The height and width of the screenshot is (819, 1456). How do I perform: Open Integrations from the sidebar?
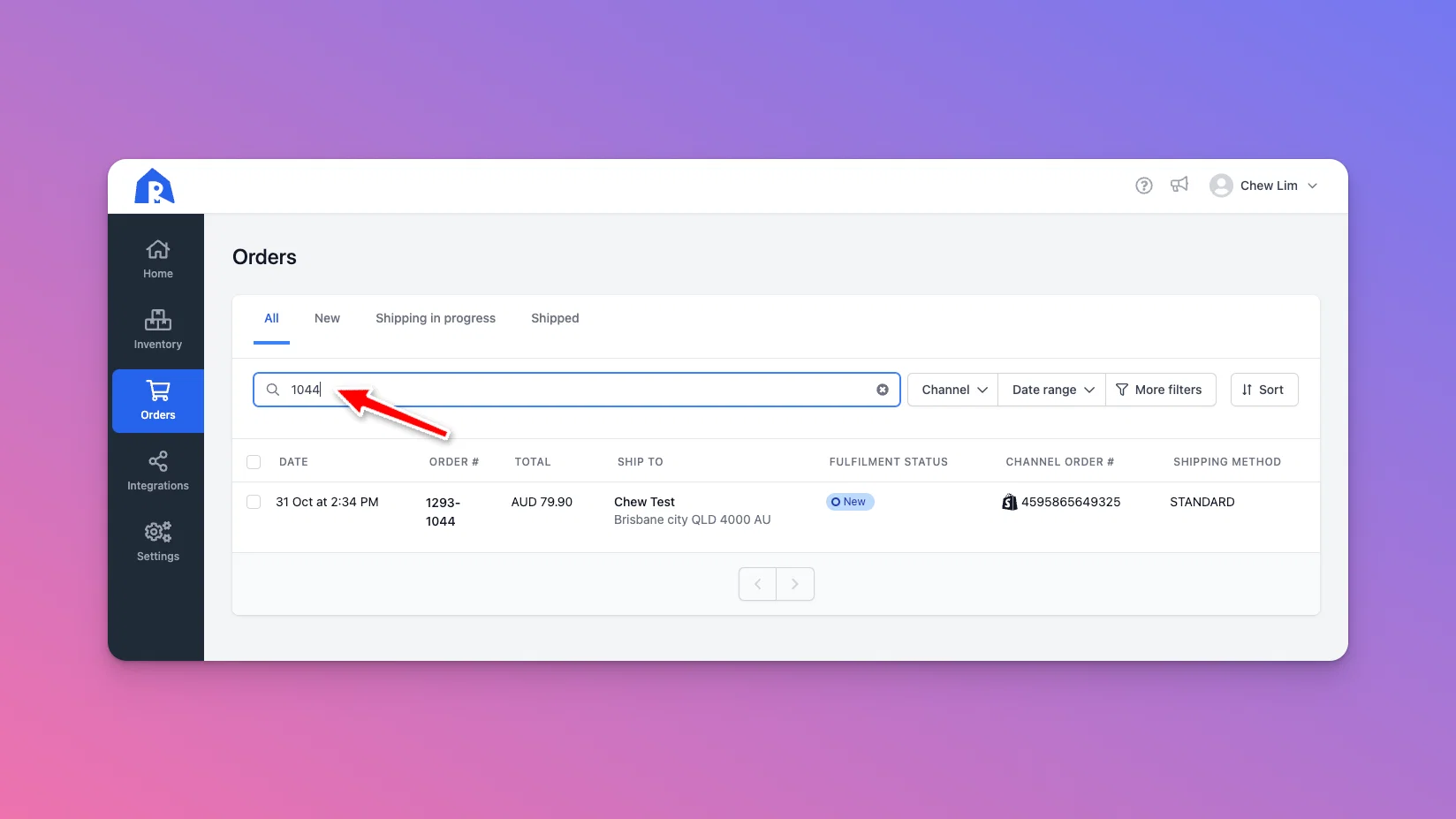tap(158, 471)
